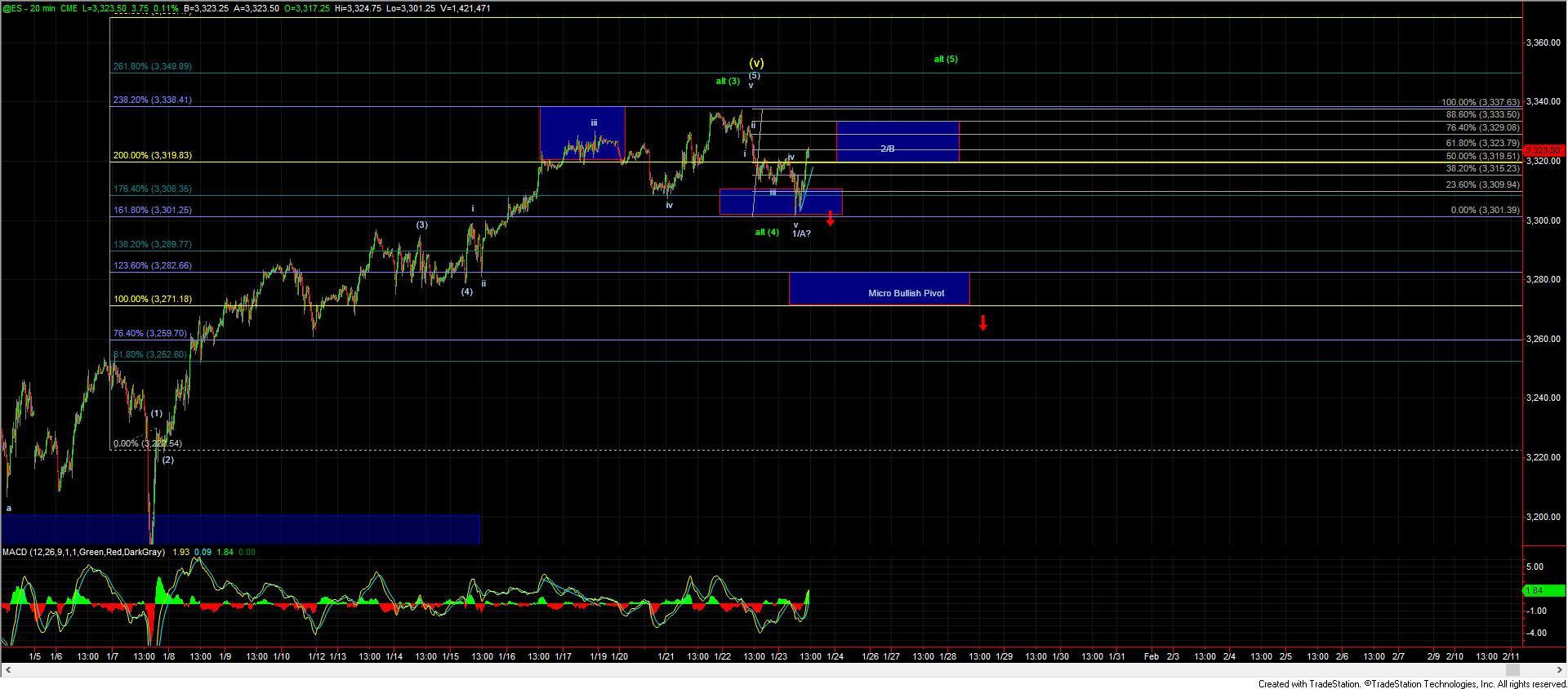Image resolution: width=1568 pixels, height=689 pixels.
Task: Click the 3,200.00 price axis label
Action: (x=1545, y=517)
